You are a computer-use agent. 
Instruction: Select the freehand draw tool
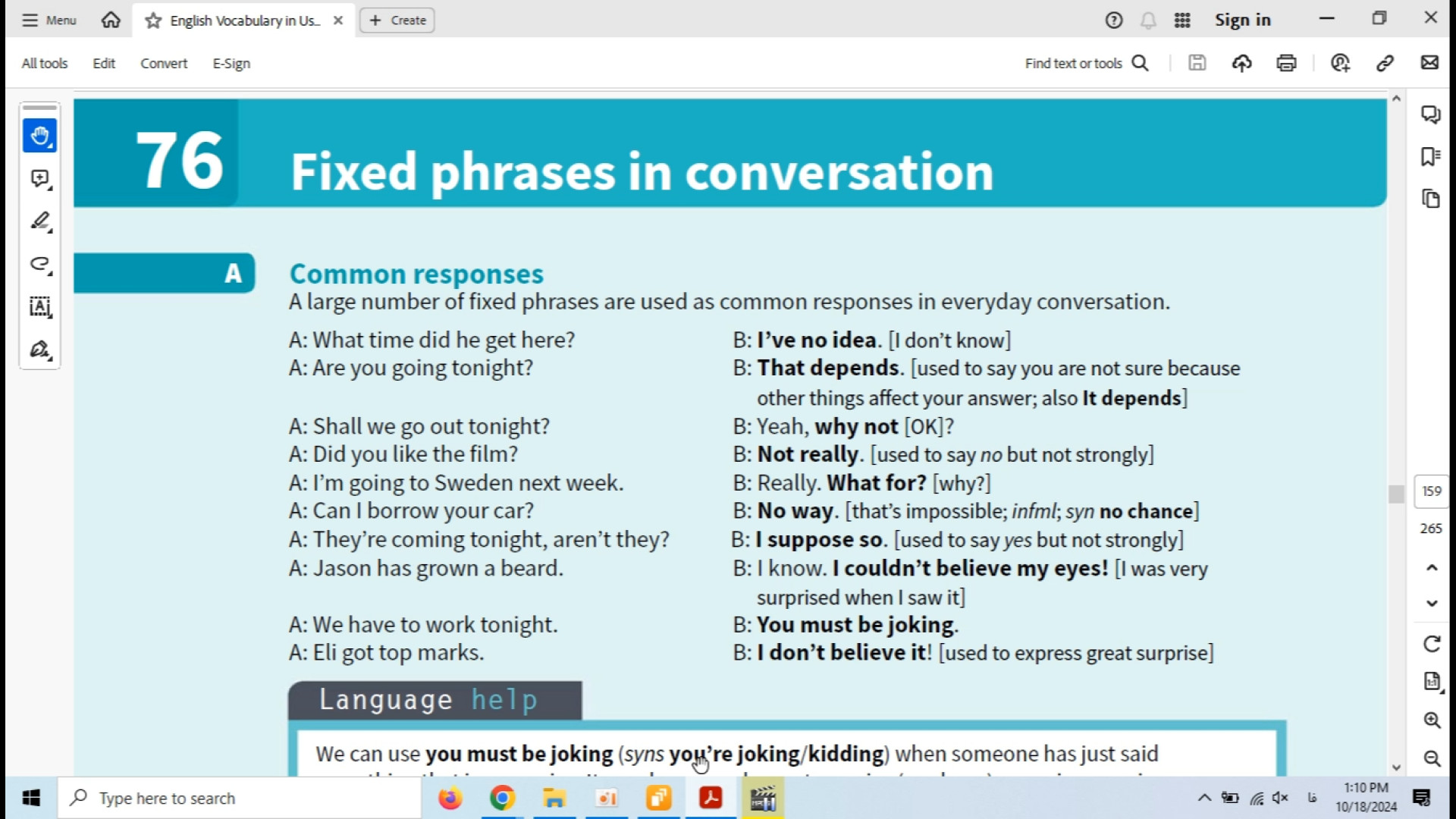point(39,264)
